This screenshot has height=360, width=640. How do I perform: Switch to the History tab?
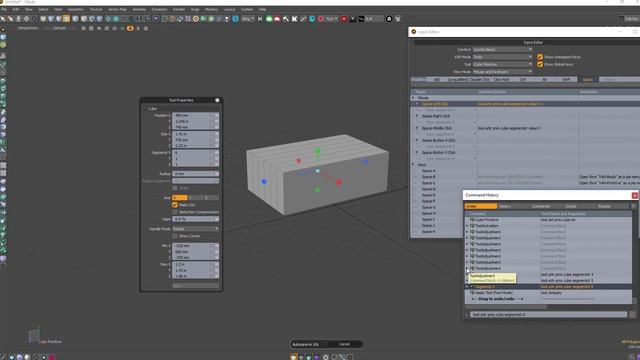point(505,206)
